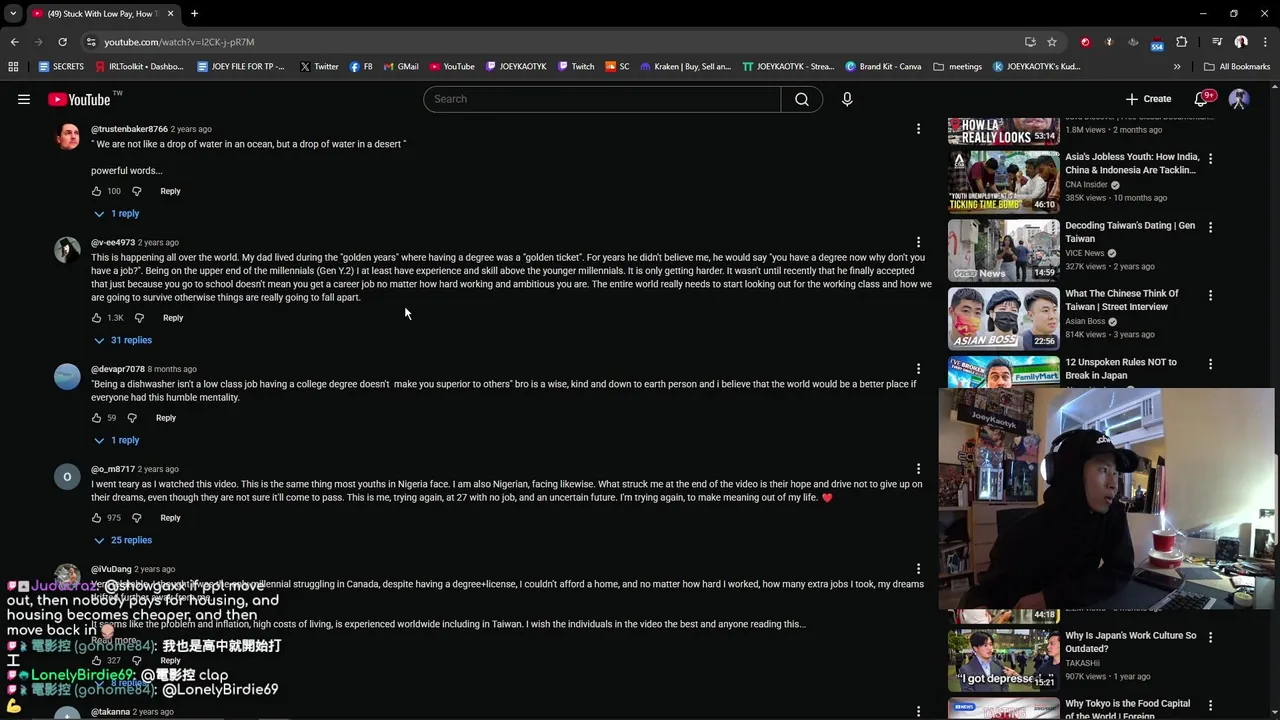
Task: Reload the page with browser refresh
Action: [x=62, y=42]
